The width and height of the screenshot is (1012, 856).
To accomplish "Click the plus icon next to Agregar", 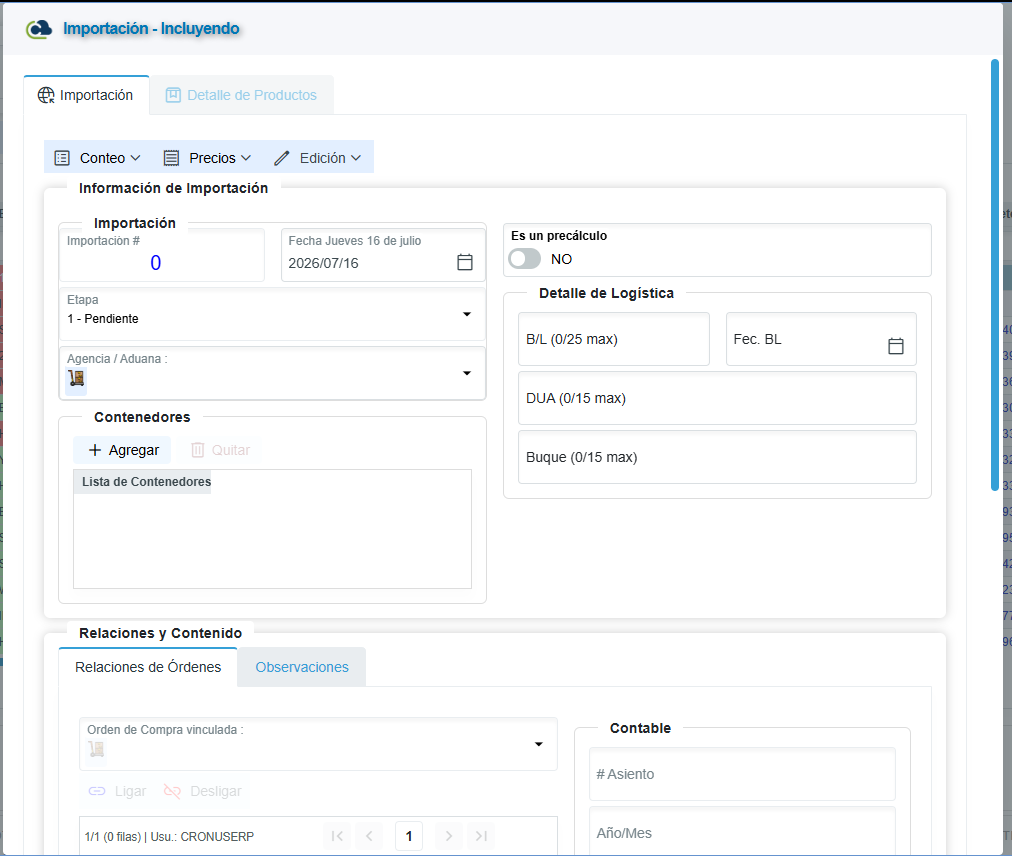I will click(x=95, y=450).
